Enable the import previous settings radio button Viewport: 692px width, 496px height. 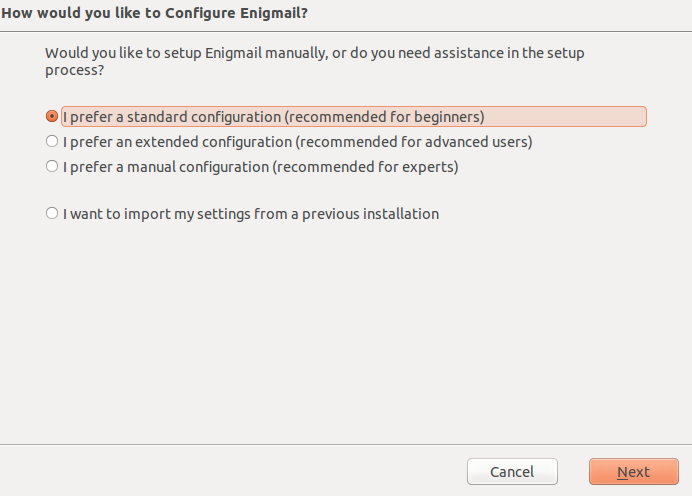click(x=52, y=214)
